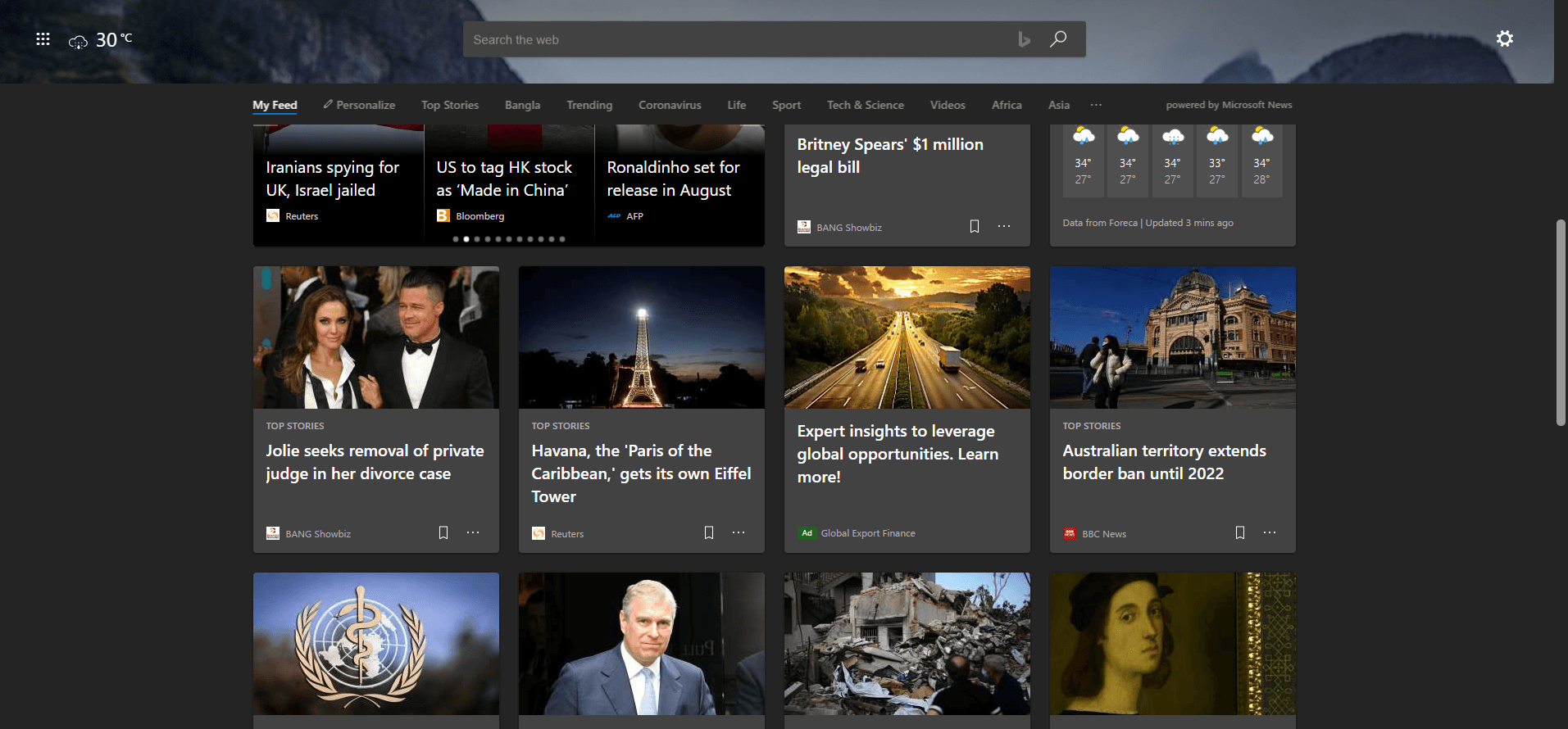Open the apps grid launcher icon

coord(43,39)
